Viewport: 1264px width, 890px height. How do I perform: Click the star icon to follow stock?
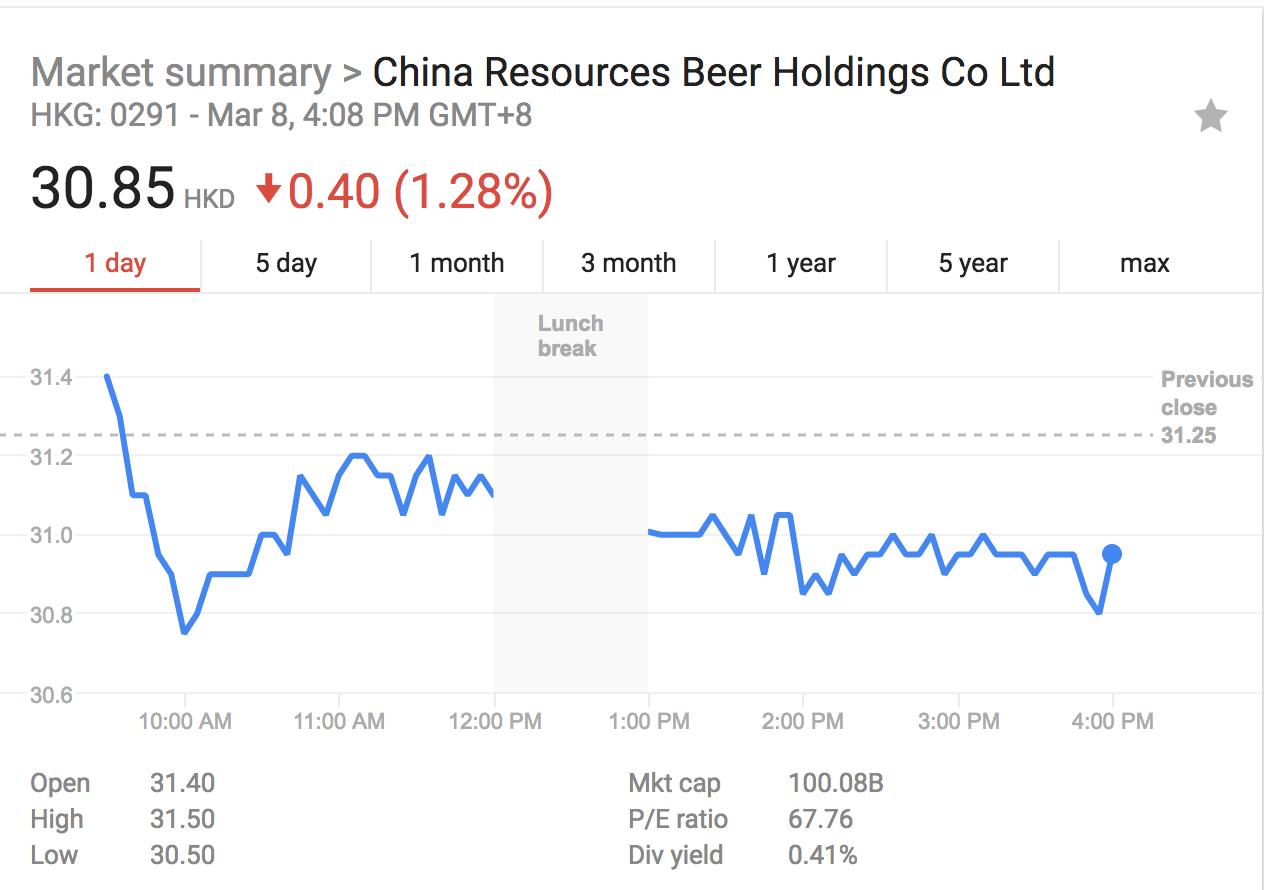[1211, 118]
